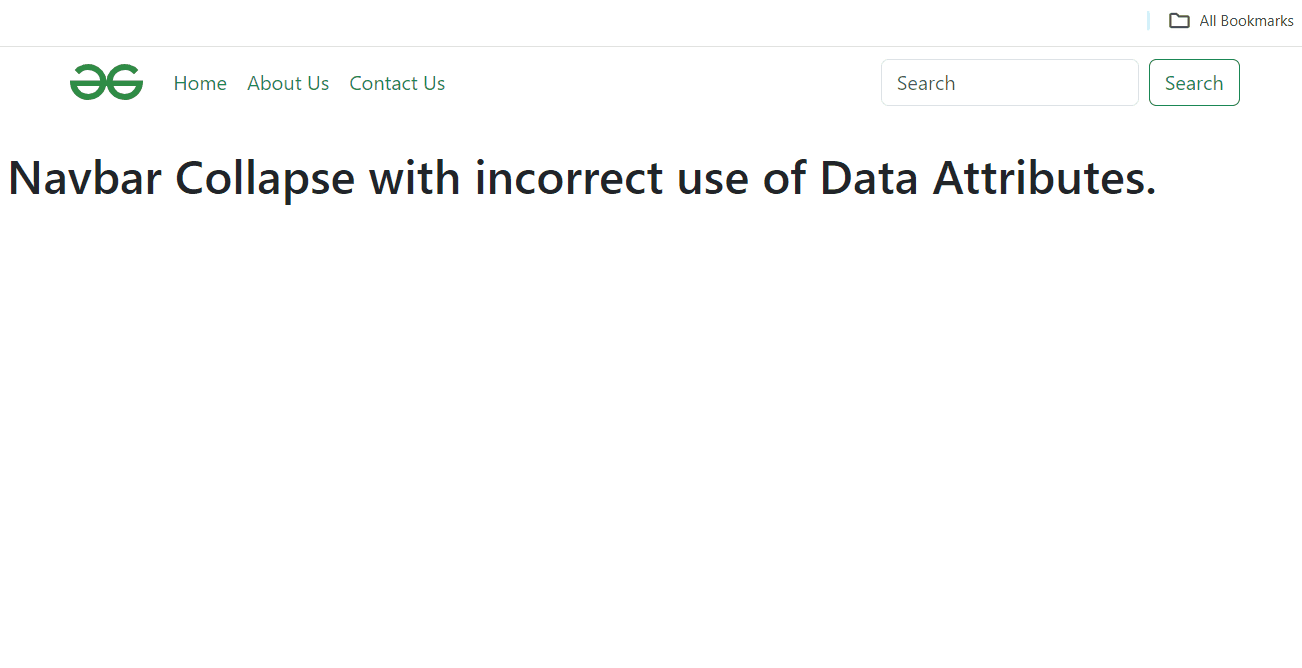Click the word "with" in the heading

[414, 179]
